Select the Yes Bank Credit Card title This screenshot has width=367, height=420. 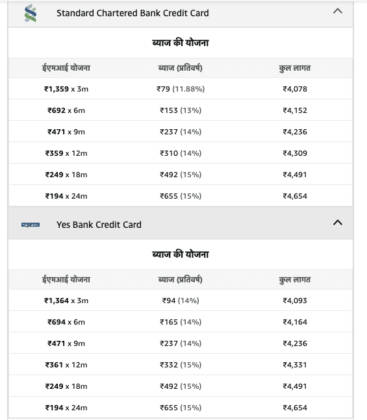99,225
